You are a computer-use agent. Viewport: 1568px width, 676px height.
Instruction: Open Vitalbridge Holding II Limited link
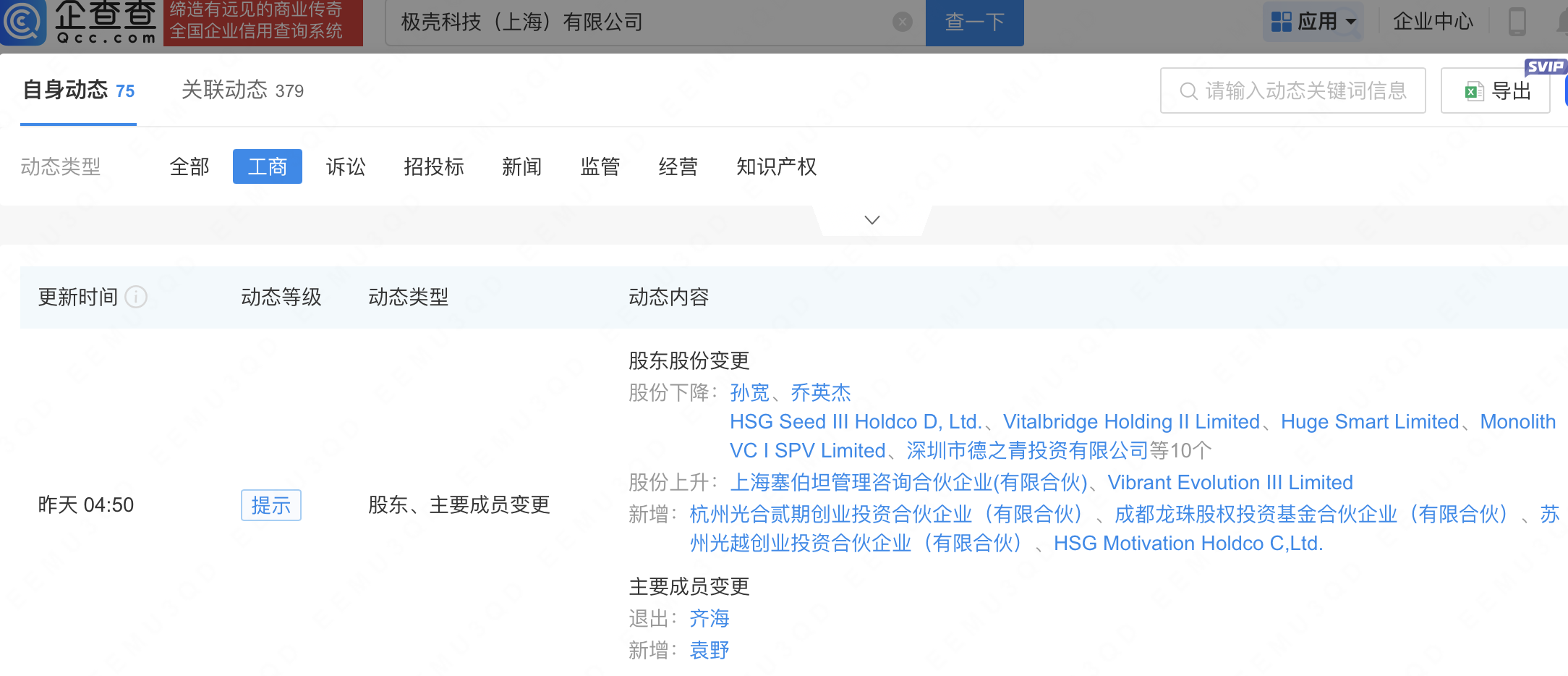click(1131, 422)
